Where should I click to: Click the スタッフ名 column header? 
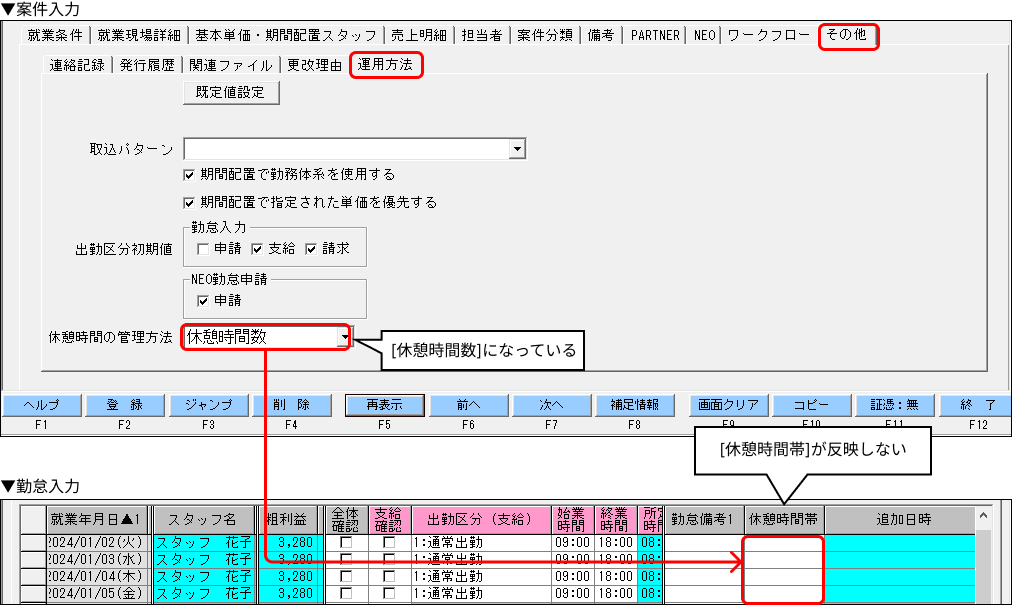click(203, 519)
